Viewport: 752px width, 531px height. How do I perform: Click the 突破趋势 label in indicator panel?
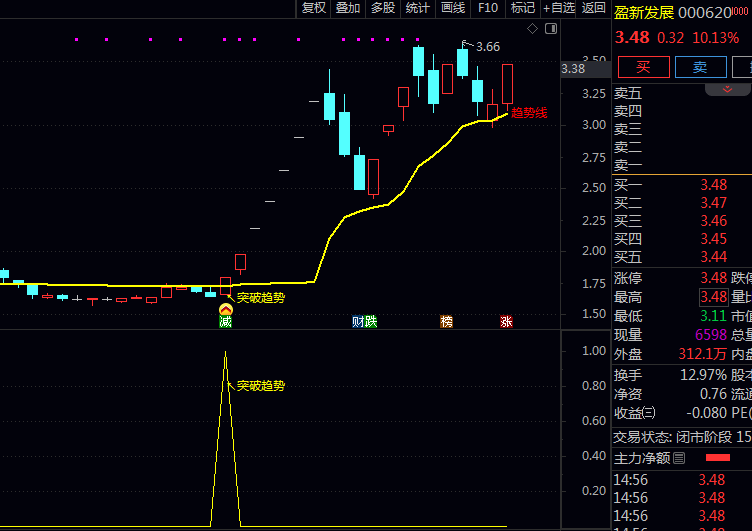[261, 386]
